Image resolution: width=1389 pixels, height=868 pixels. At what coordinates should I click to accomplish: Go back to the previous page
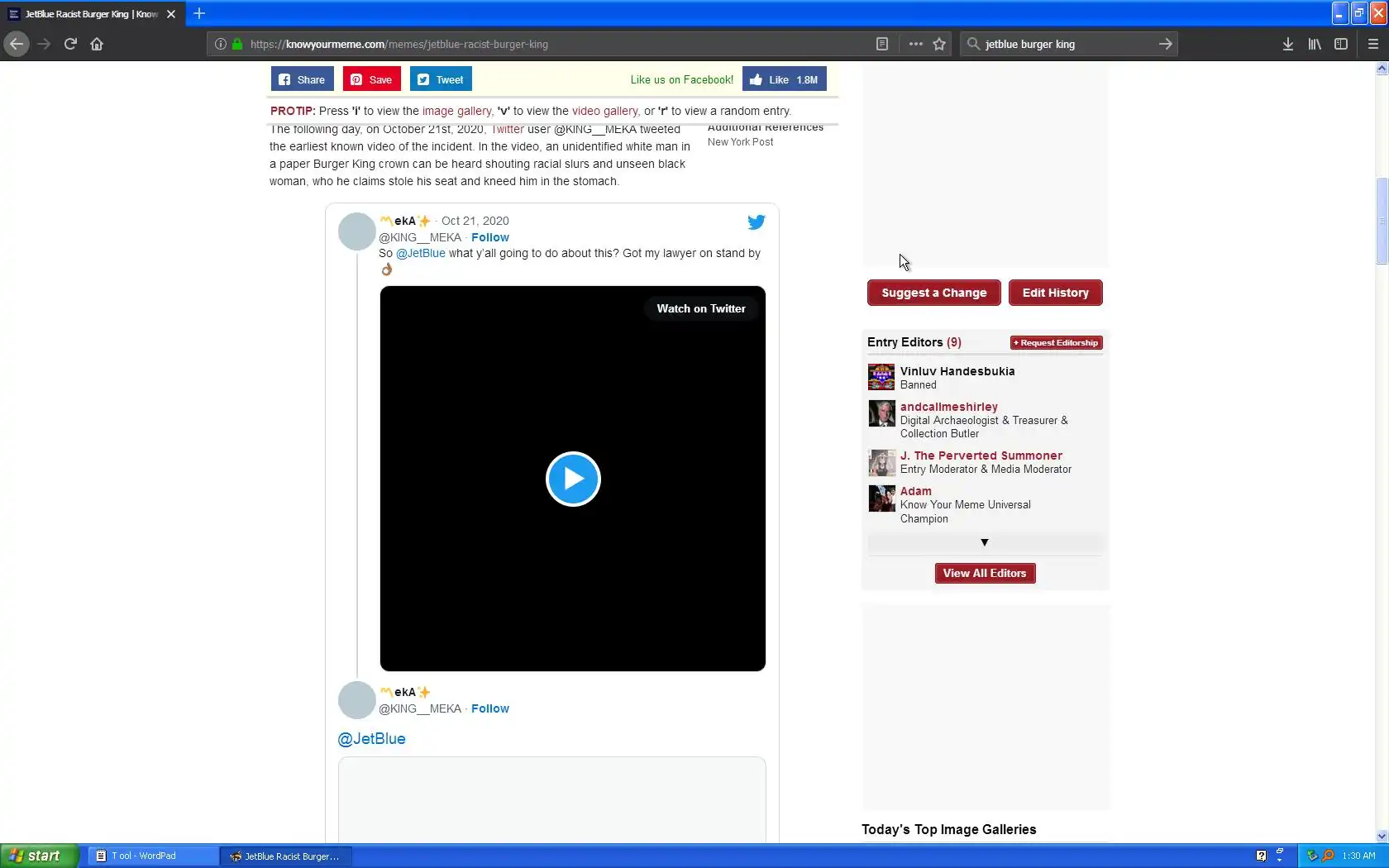17,44
